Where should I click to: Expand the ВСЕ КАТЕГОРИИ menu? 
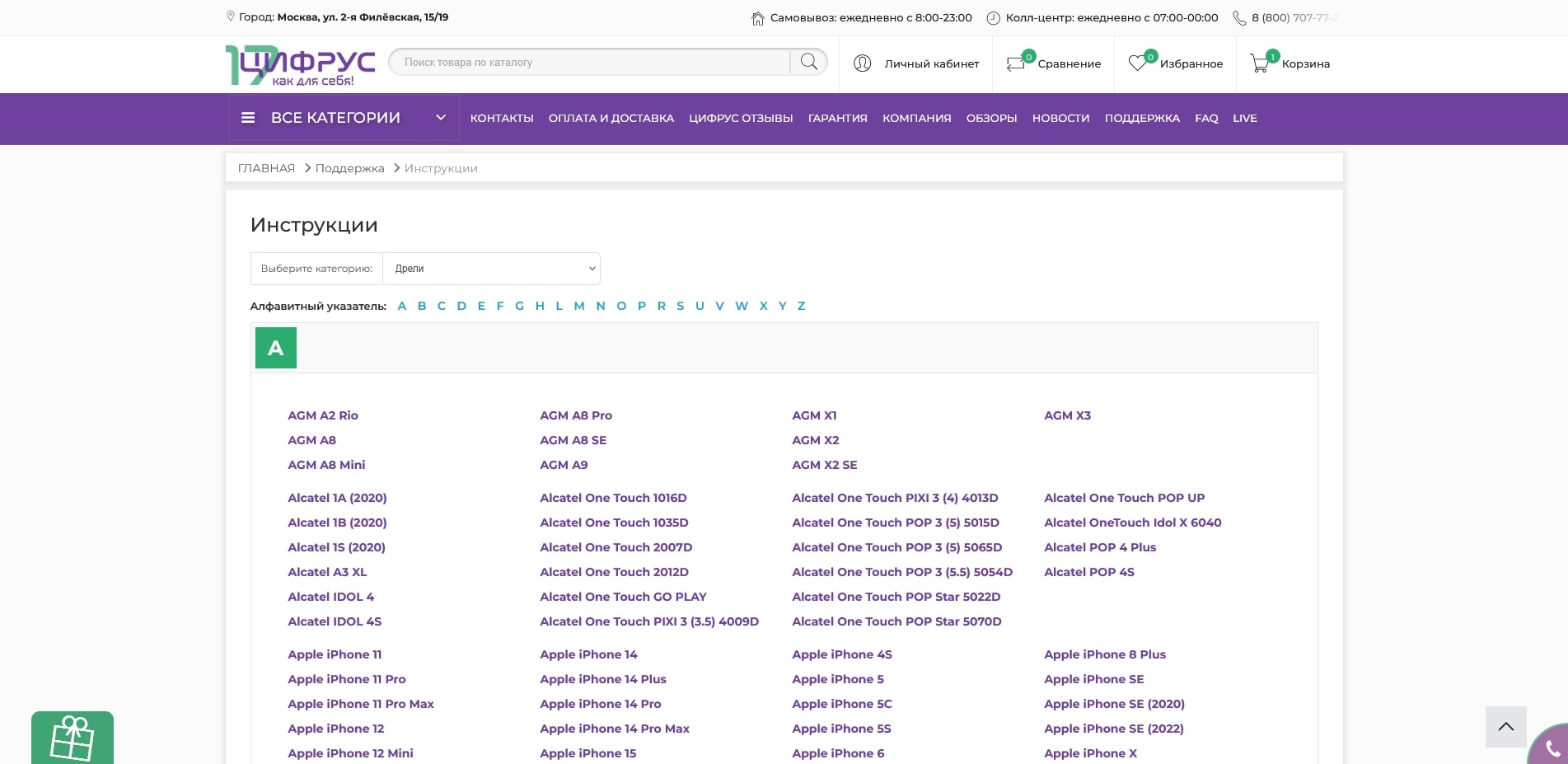[x=343, y=118]
